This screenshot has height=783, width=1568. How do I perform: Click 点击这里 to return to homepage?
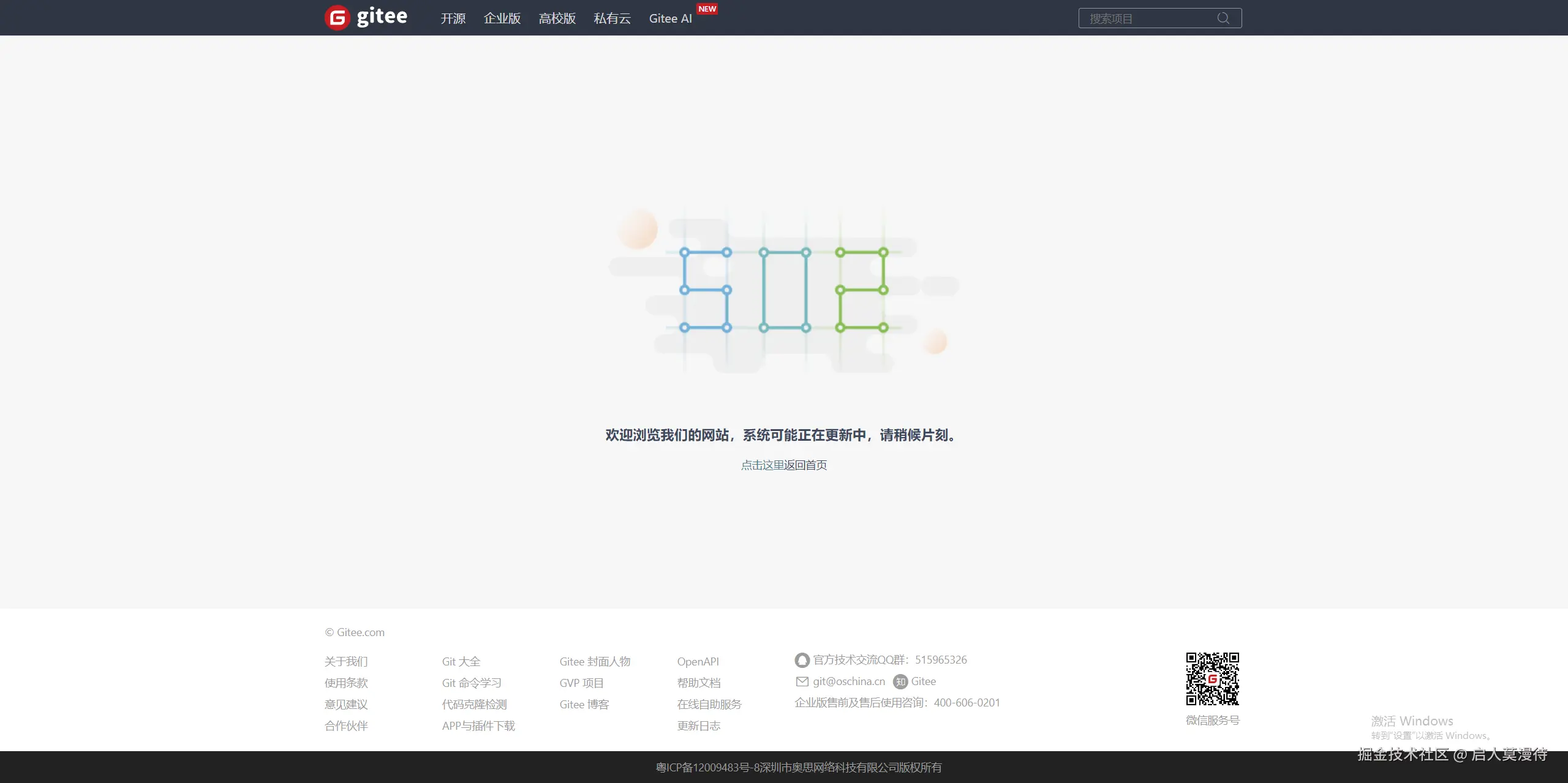tap(762, 465)
